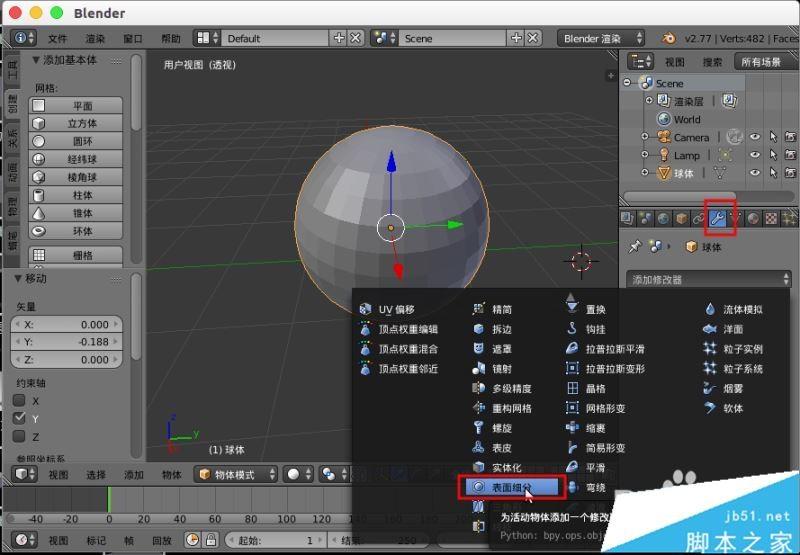Select the 表面细分 (Subdivision Surface) modifier
The height and width of the screenshot is (555, 800).
pos(512,487)
